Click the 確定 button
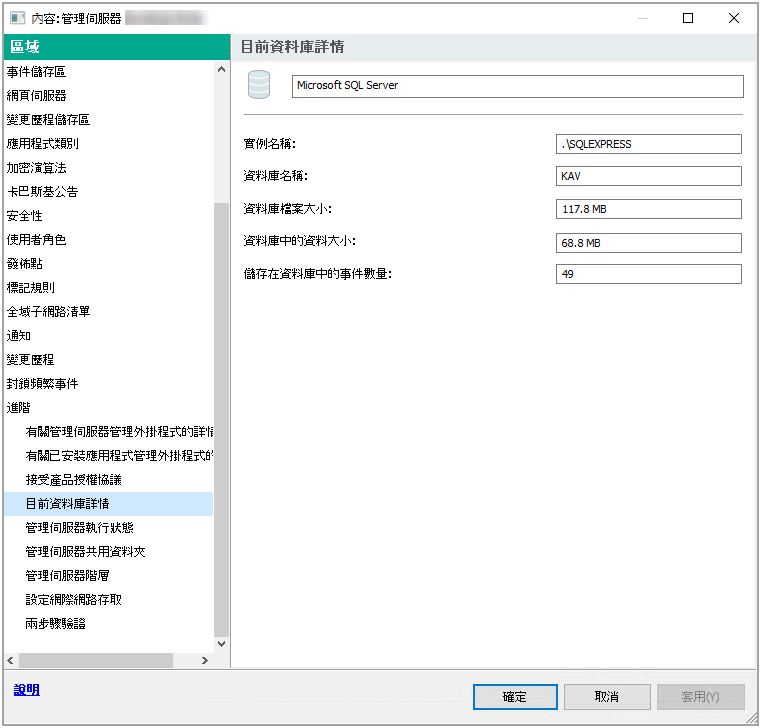 [x=514, y=696]
